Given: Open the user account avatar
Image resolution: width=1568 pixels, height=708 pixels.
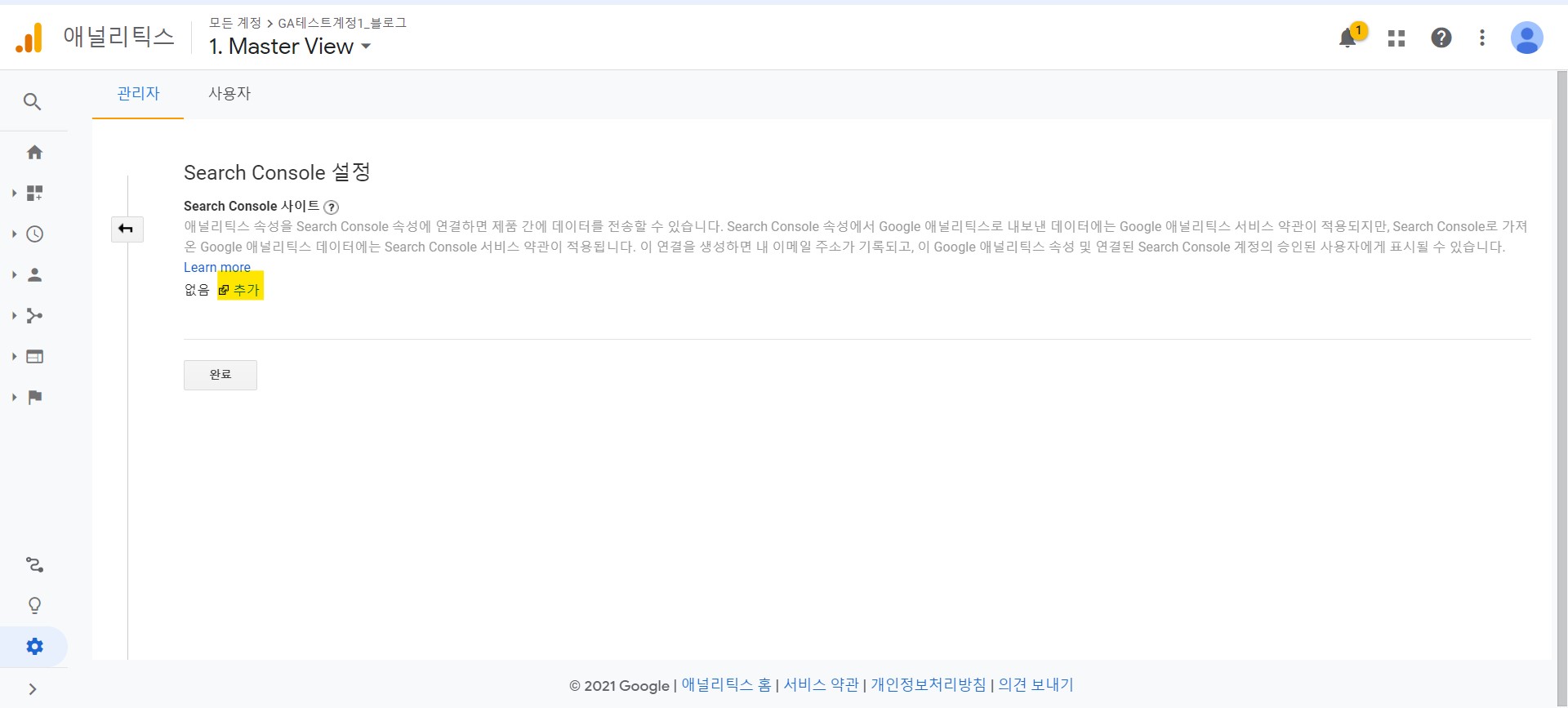Looking at the screenshot, I should (1526, 38).
